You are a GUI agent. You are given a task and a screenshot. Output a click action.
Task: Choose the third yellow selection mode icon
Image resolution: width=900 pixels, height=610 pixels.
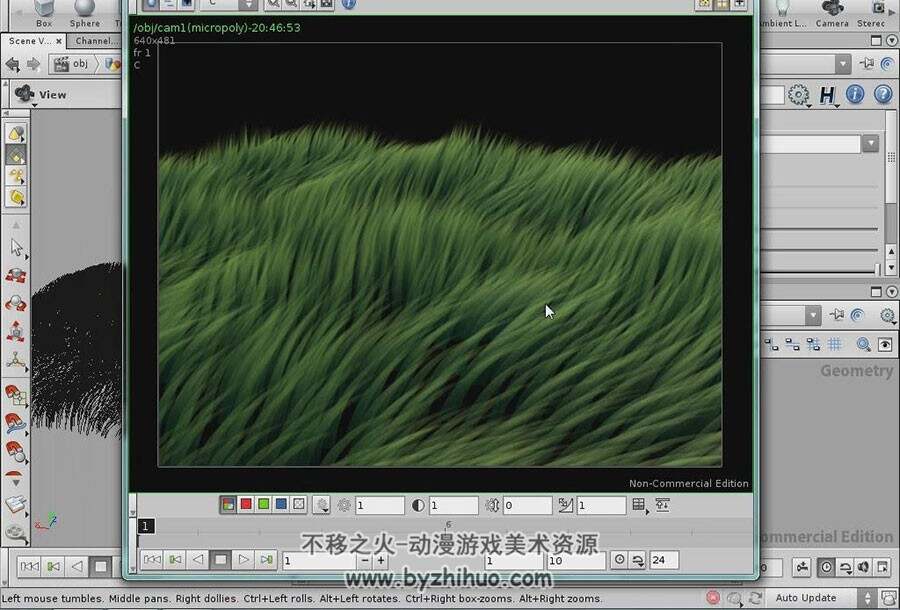click(16, 176)
